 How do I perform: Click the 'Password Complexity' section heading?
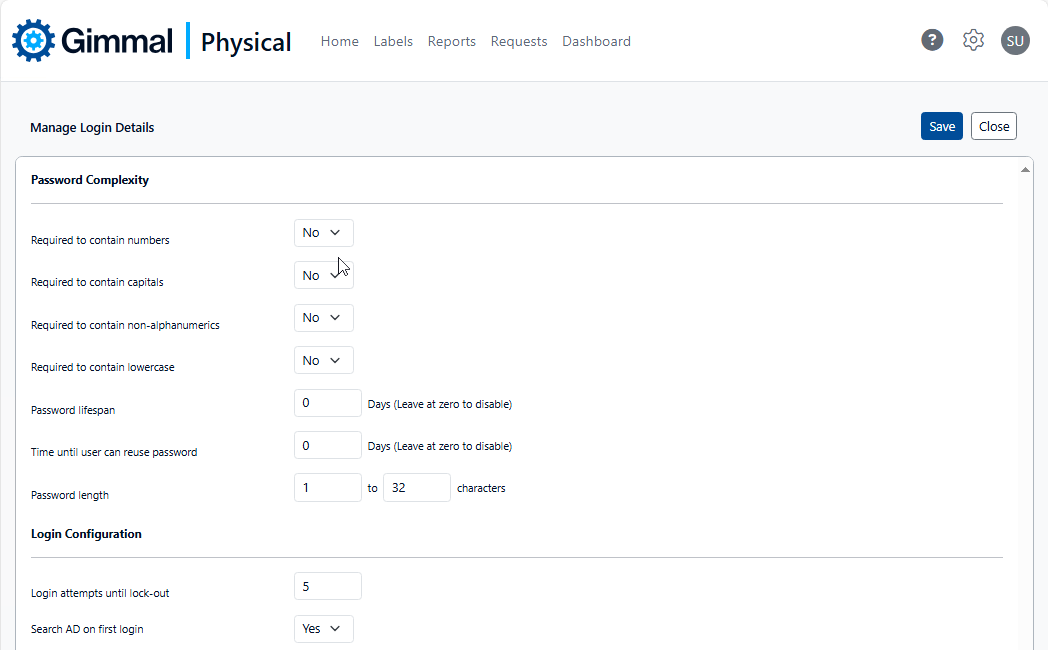point(90,180)
